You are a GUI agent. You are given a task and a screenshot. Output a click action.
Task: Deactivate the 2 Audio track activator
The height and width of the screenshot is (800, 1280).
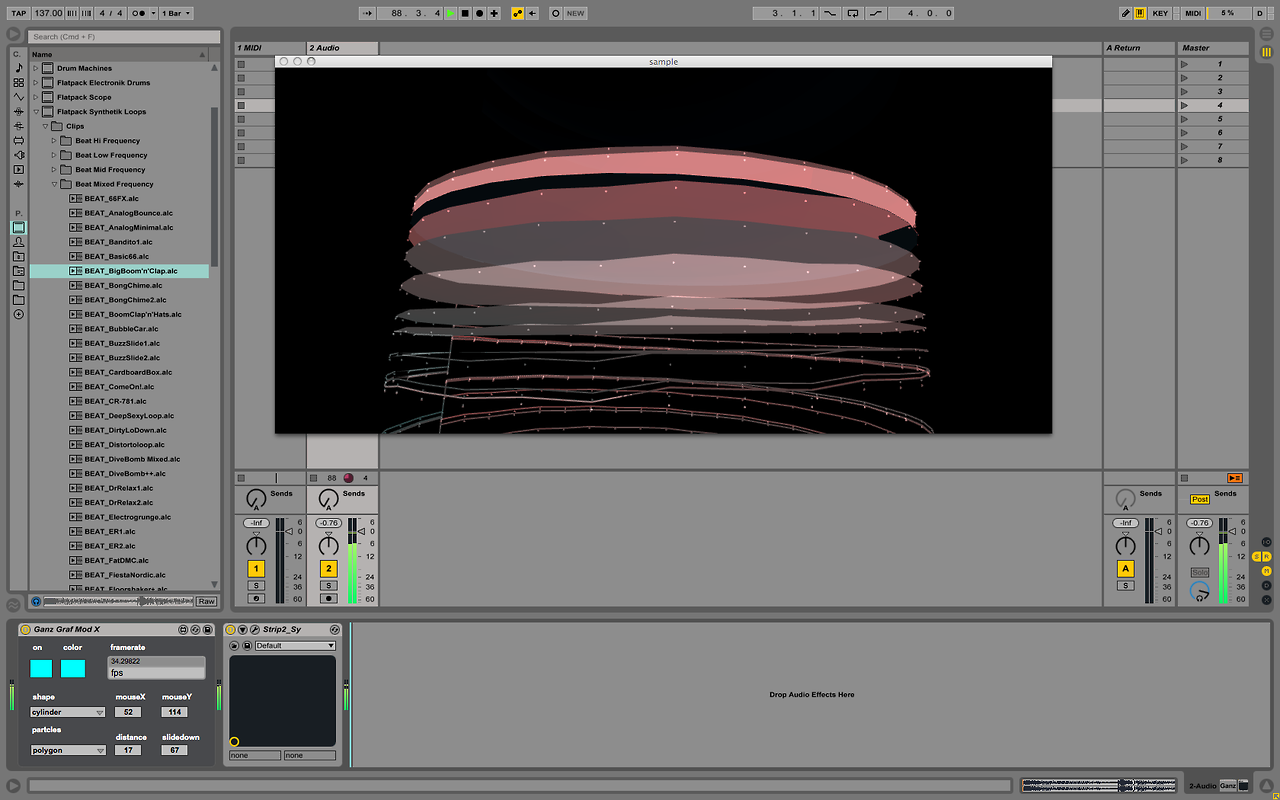(328, 568)
